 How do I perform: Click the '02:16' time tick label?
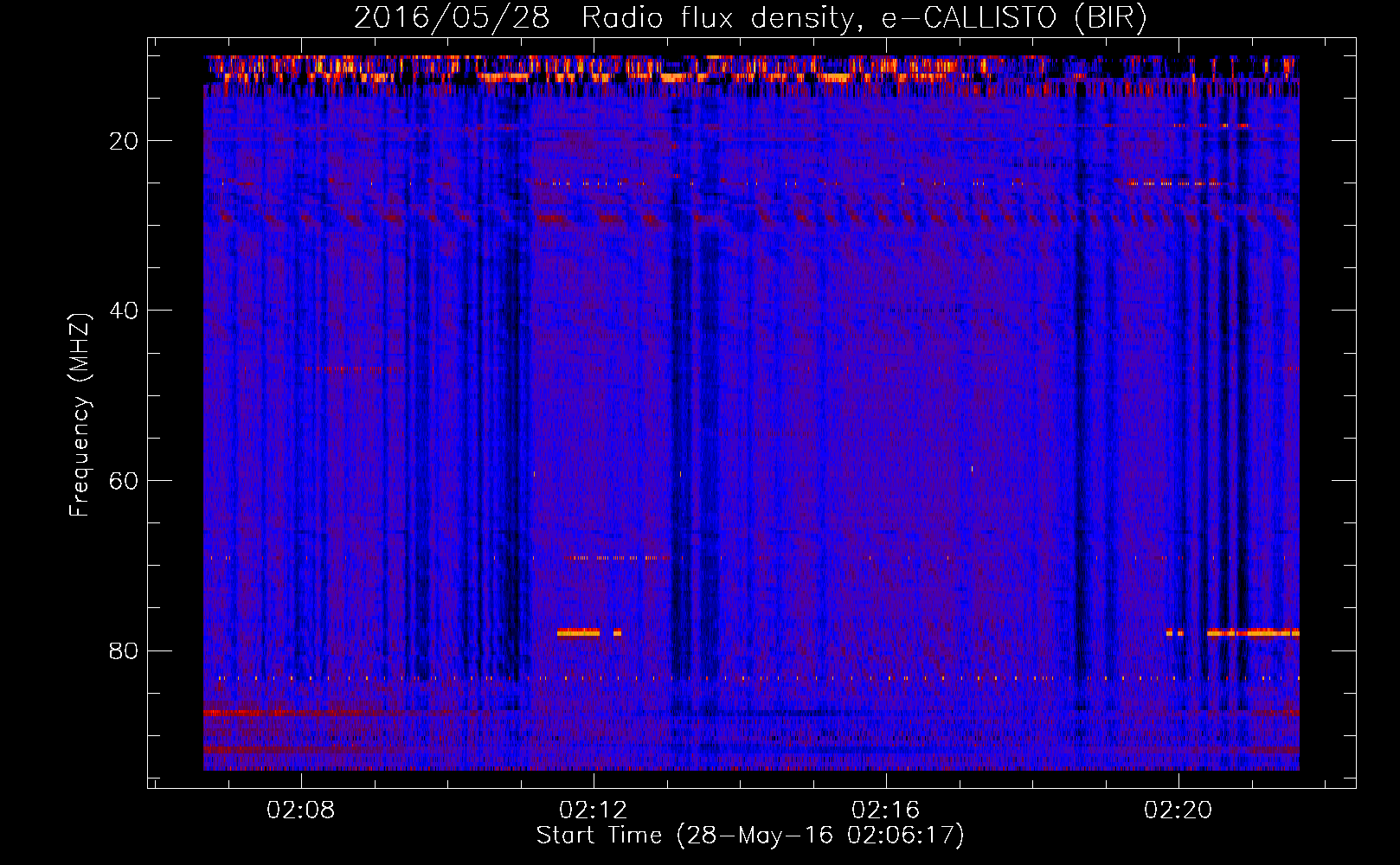[x=886, y=811]
